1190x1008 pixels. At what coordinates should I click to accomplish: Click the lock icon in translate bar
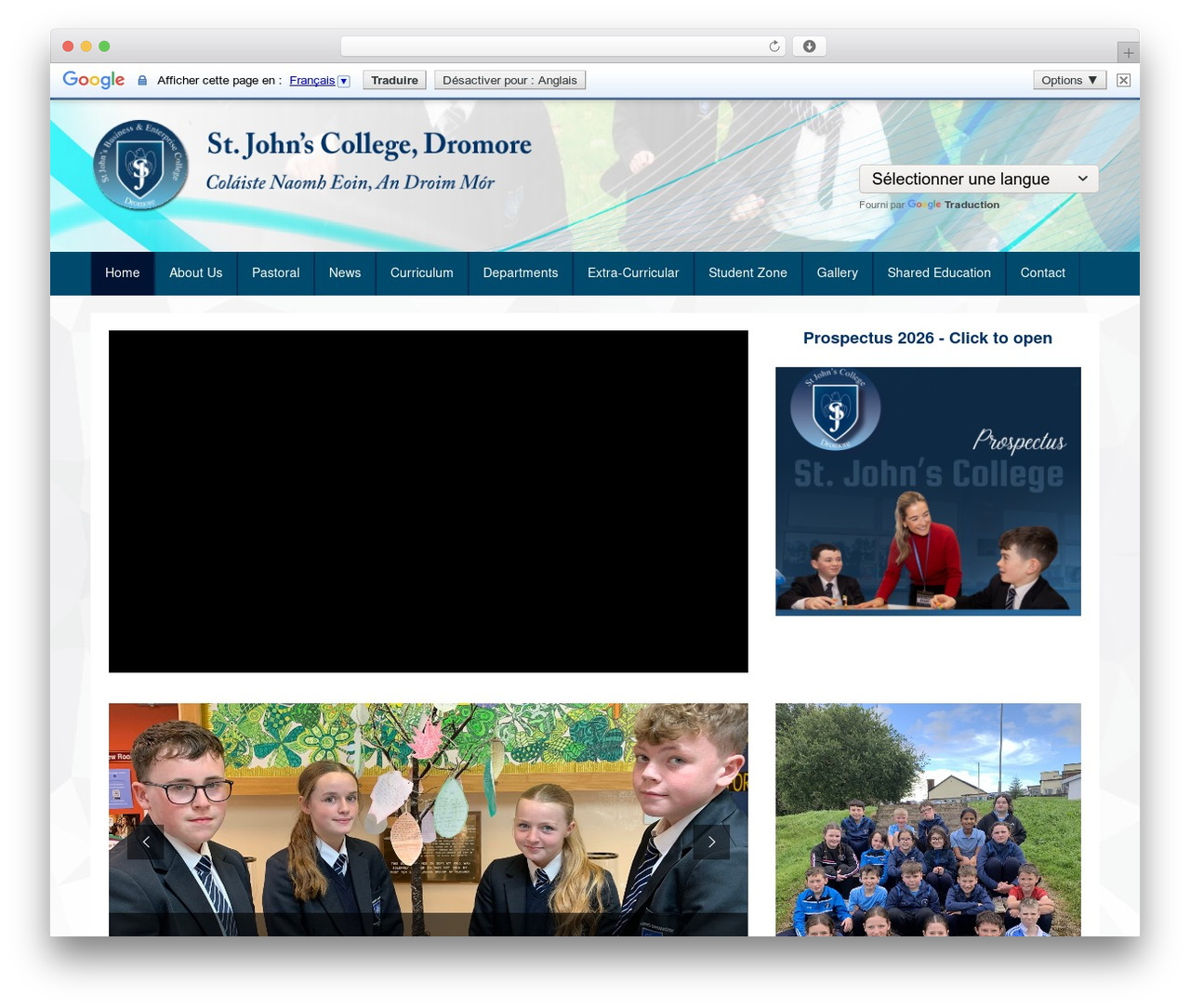tap(142, 81)
